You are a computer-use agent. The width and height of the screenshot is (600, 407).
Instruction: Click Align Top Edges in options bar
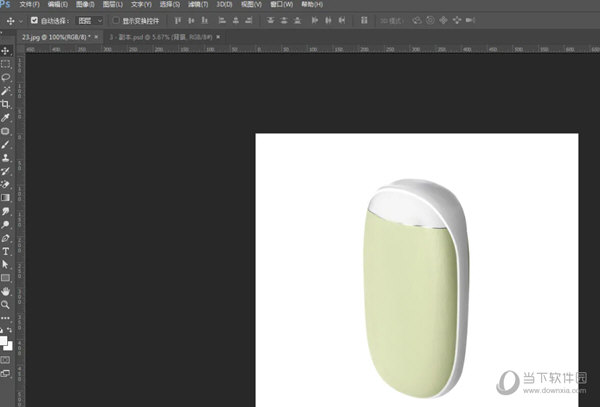click(x=178, y=20)
